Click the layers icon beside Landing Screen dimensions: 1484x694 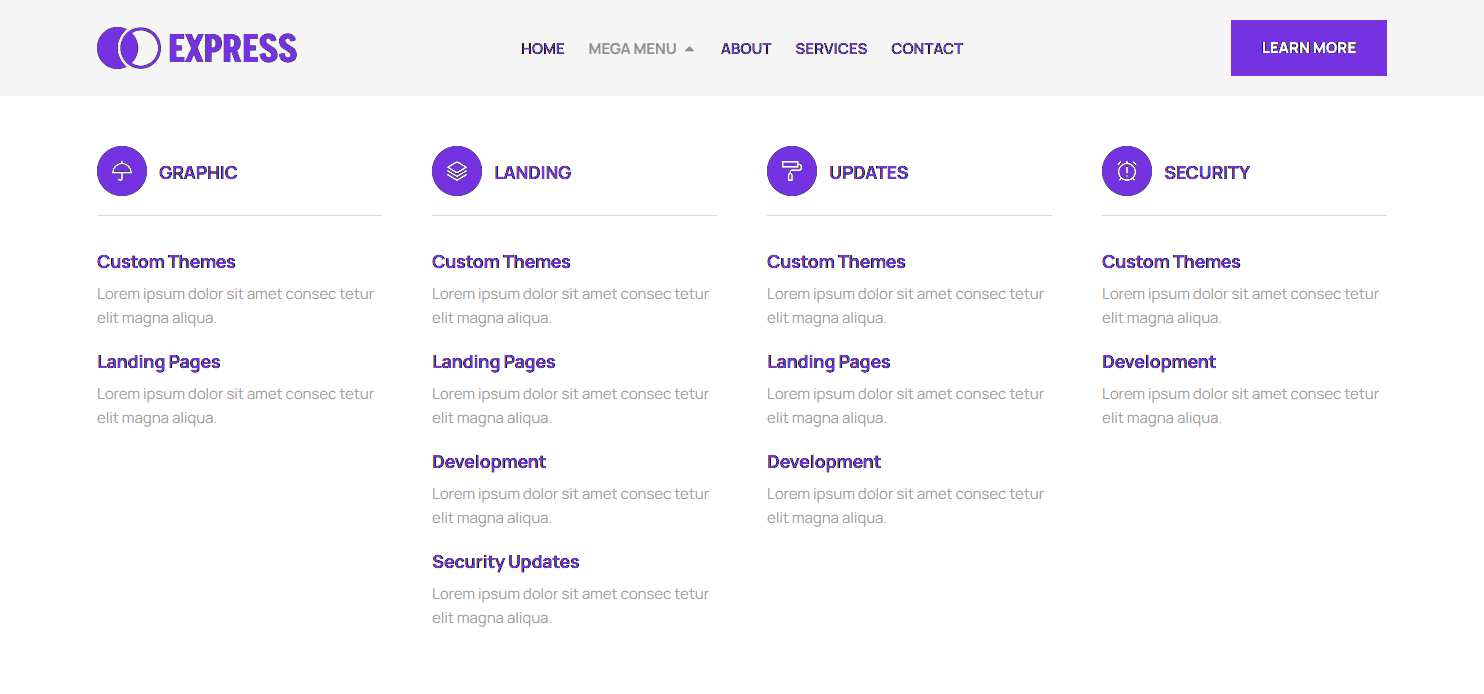(x=457, y=171)
